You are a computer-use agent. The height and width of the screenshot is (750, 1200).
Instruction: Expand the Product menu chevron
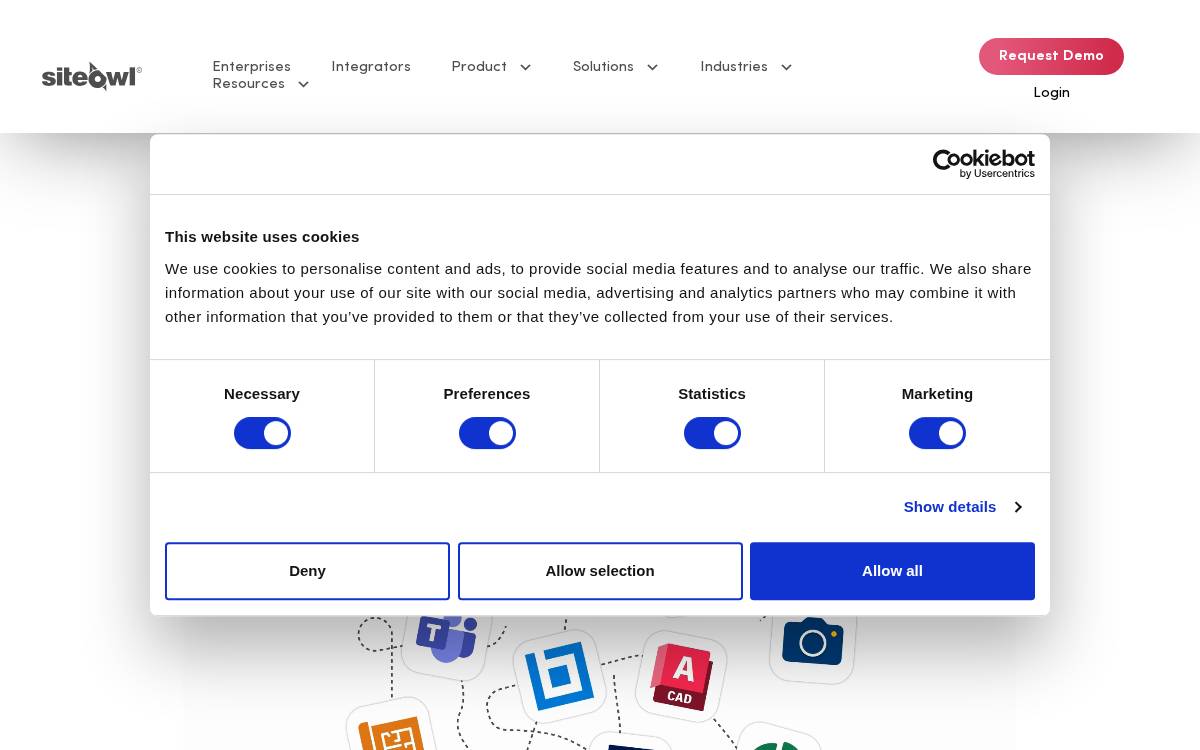click(525, 67)
